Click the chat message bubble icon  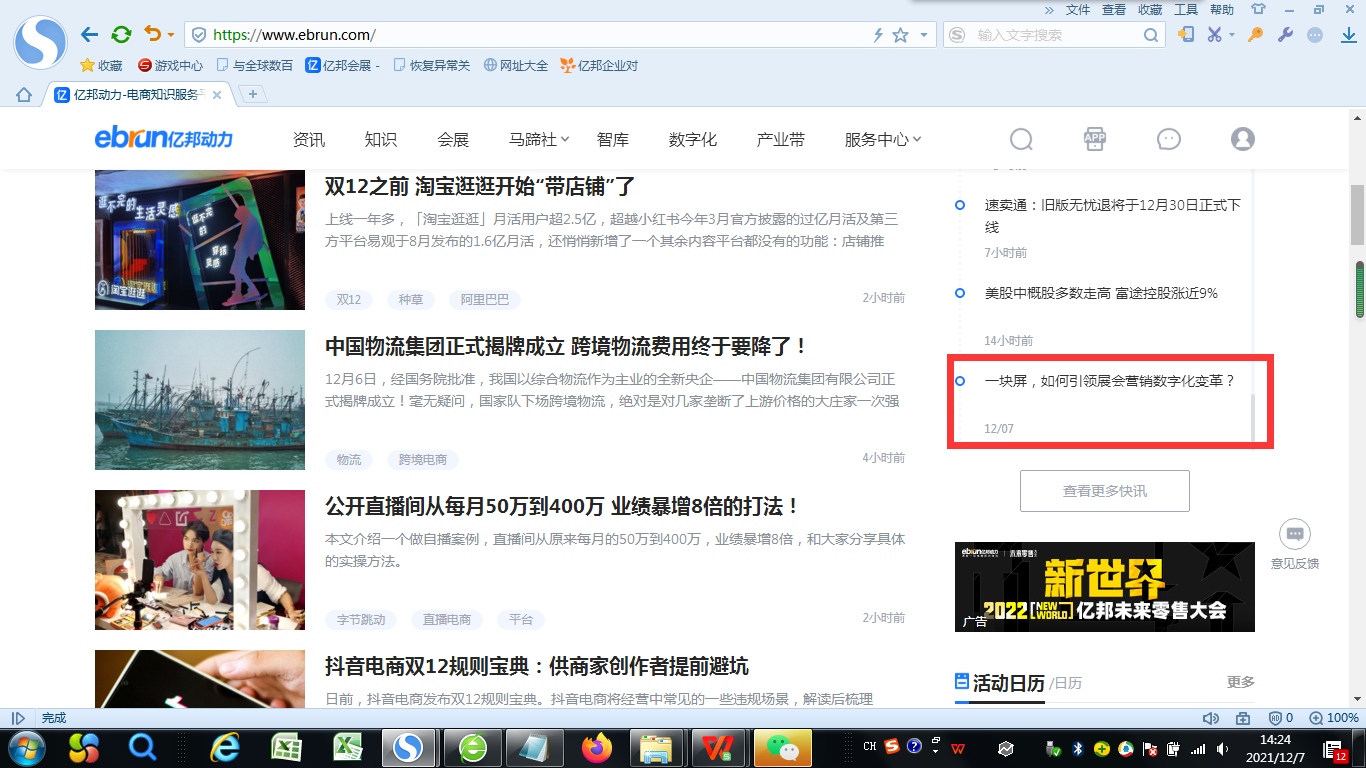point(1169,139)
